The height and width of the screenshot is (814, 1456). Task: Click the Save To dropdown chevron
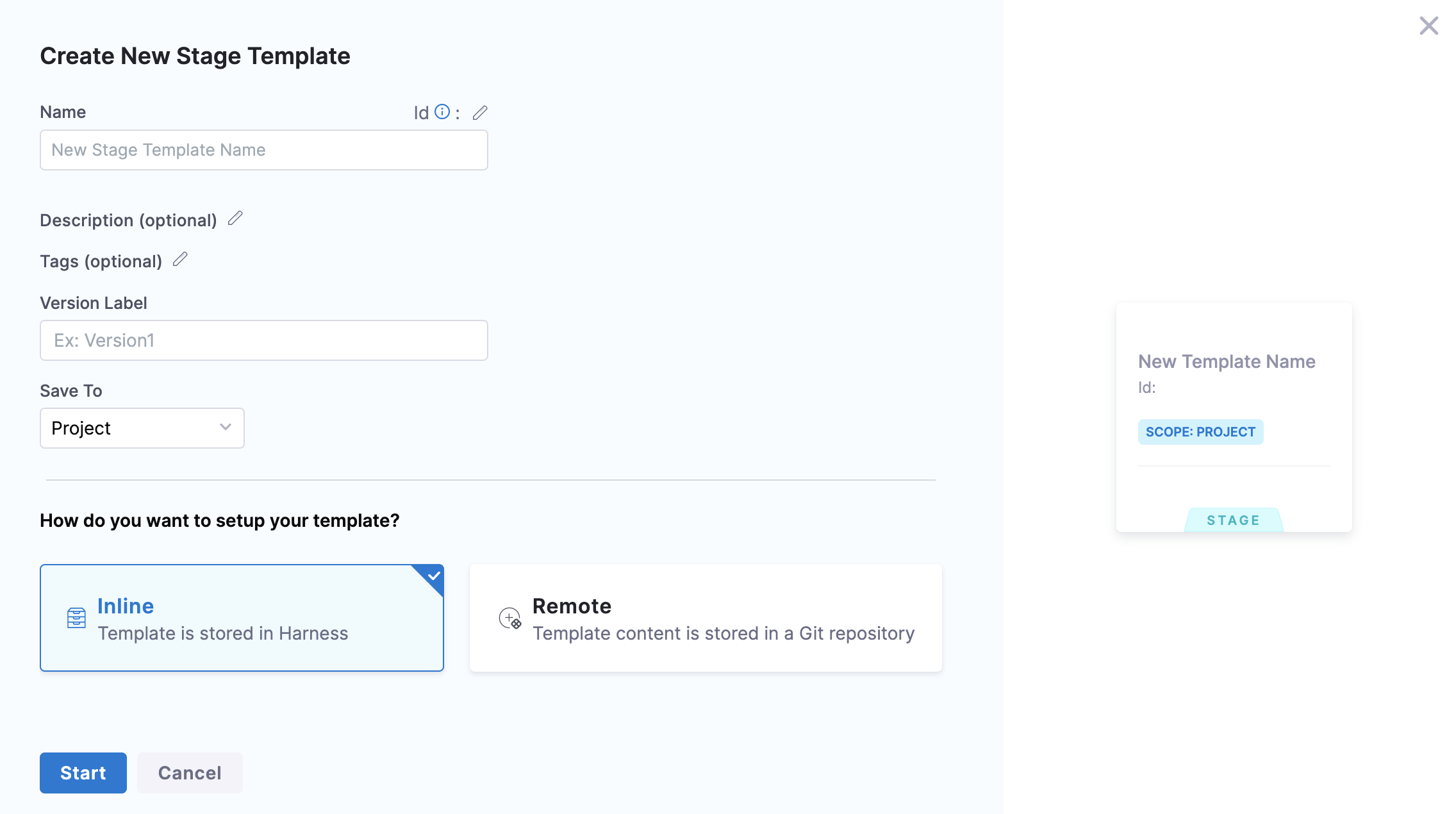(225, 428)
